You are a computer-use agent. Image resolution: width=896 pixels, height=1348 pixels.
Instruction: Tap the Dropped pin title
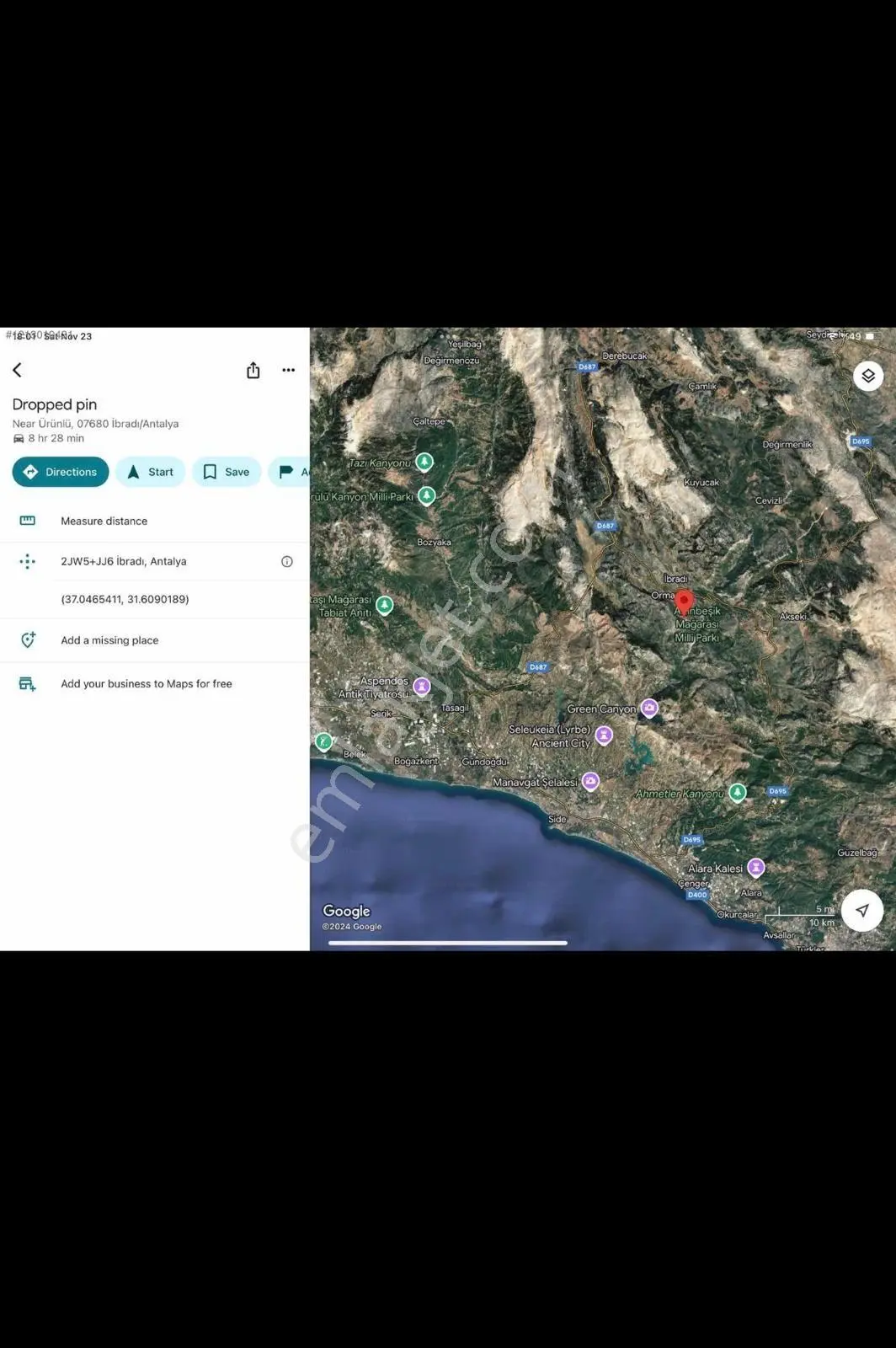(x=55, y=404)
